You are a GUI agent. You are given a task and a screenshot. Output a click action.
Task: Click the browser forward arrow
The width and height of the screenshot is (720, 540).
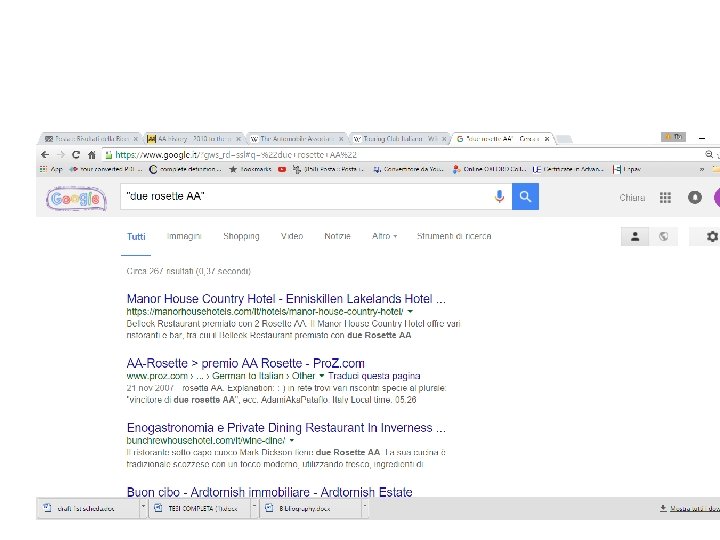click(61, 155)
